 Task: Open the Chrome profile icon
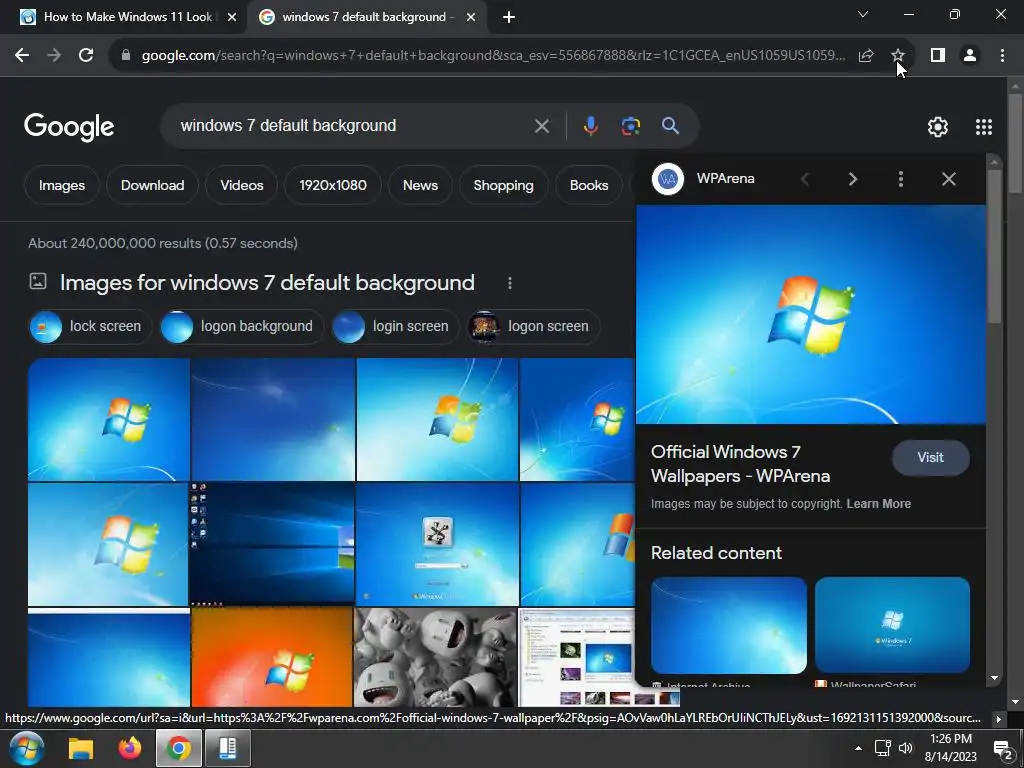pyautogui.click(x=970, y=56)
